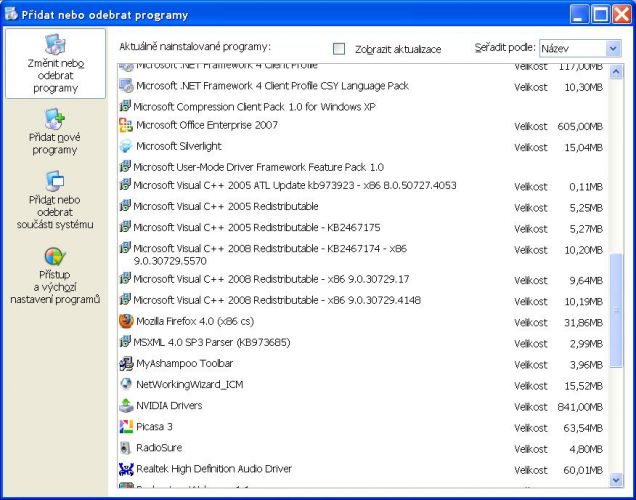This screenshot has width=636, height=500.
Task: Select Změnit nebo odebrat programy sidebar icon
Action: point(55,45)
